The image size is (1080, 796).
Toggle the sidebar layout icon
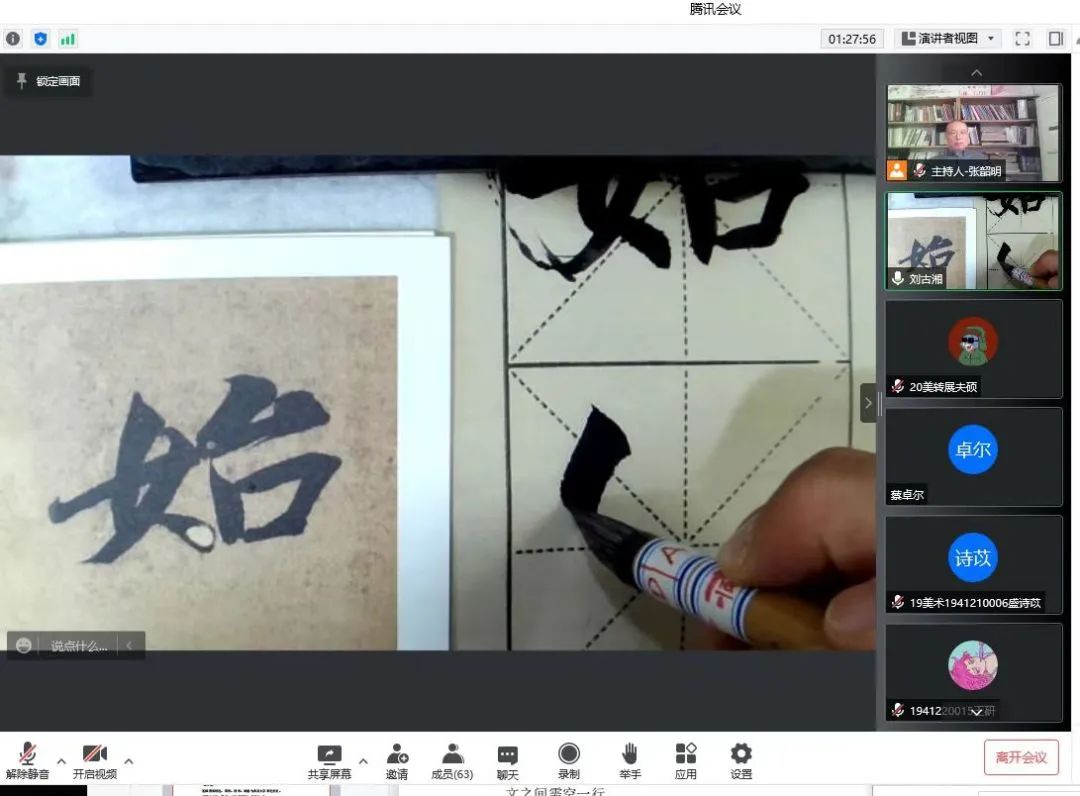(x=1055, y=39)
